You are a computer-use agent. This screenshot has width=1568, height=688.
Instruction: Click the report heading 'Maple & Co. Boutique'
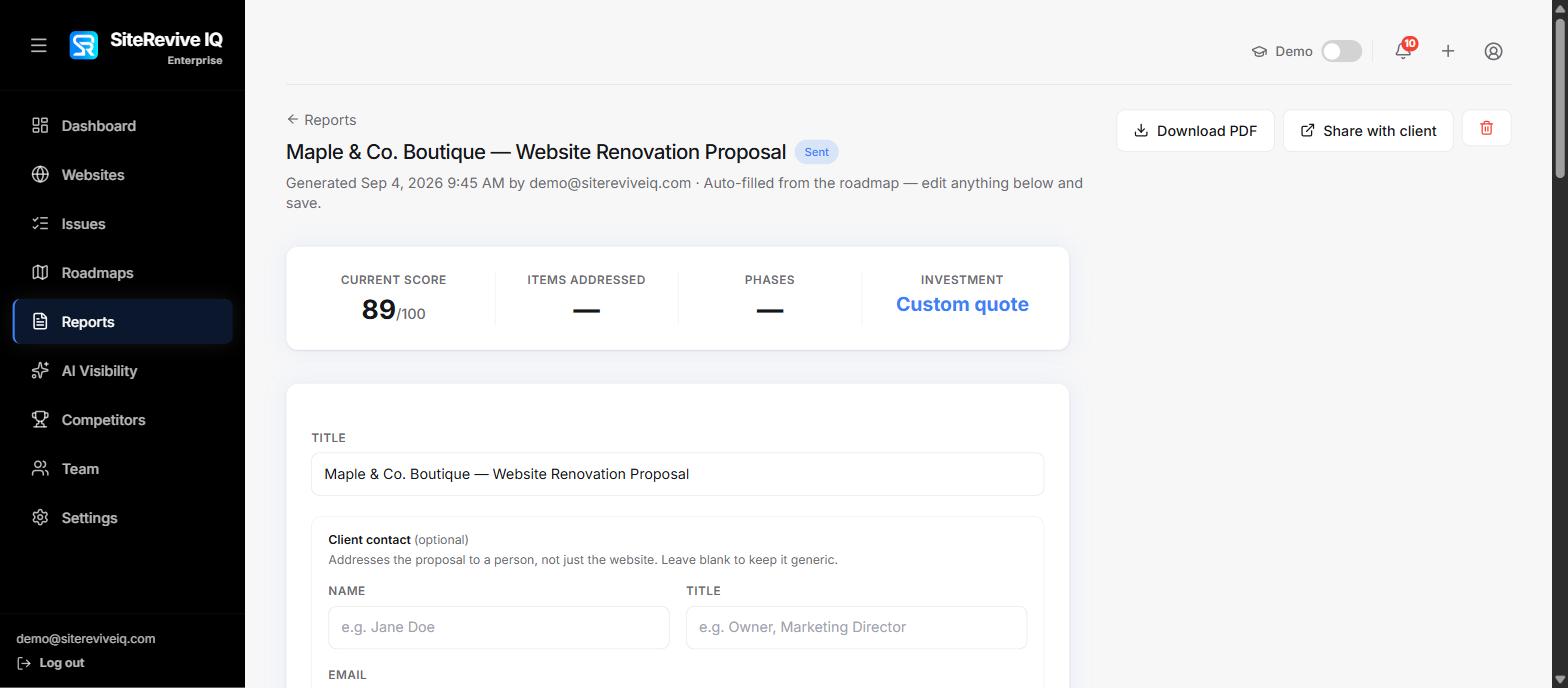[x=536, y=152]
